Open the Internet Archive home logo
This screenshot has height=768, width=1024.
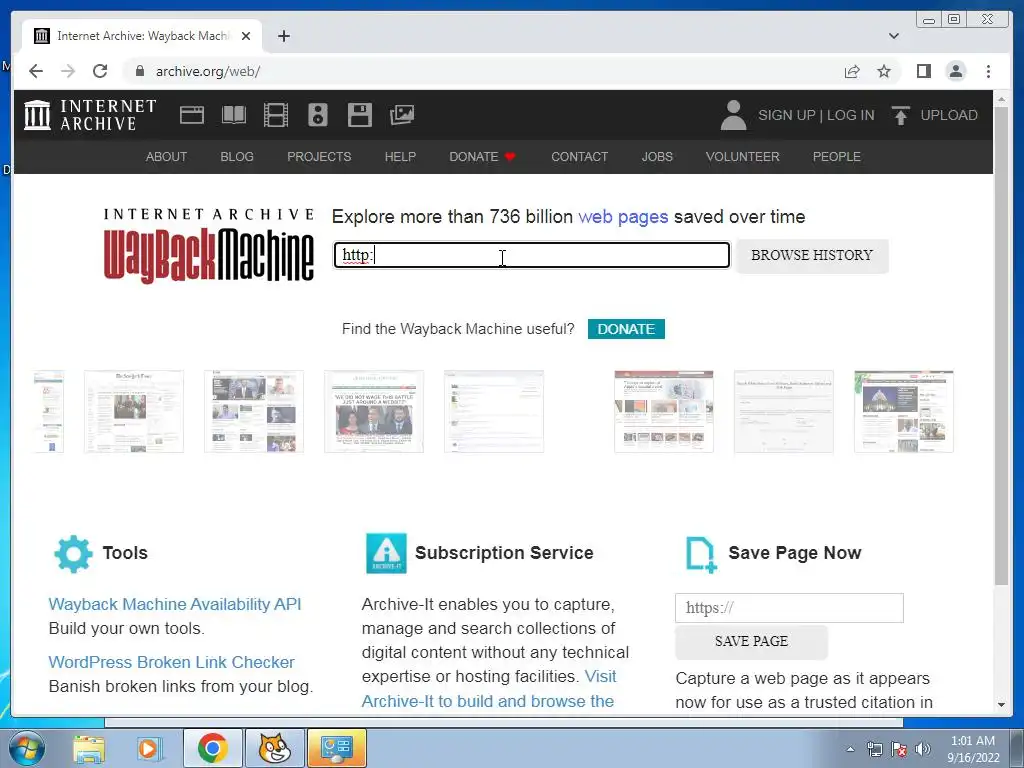click(x=90, y=115)
